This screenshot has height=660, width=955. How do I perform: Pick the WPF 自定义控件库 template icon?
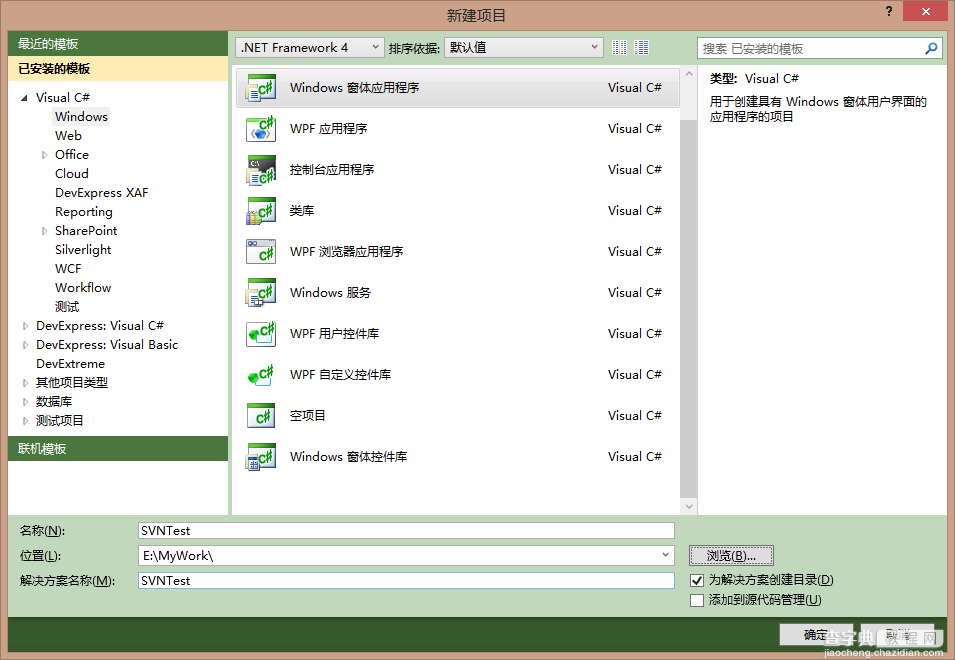click(x=261, y=374)
